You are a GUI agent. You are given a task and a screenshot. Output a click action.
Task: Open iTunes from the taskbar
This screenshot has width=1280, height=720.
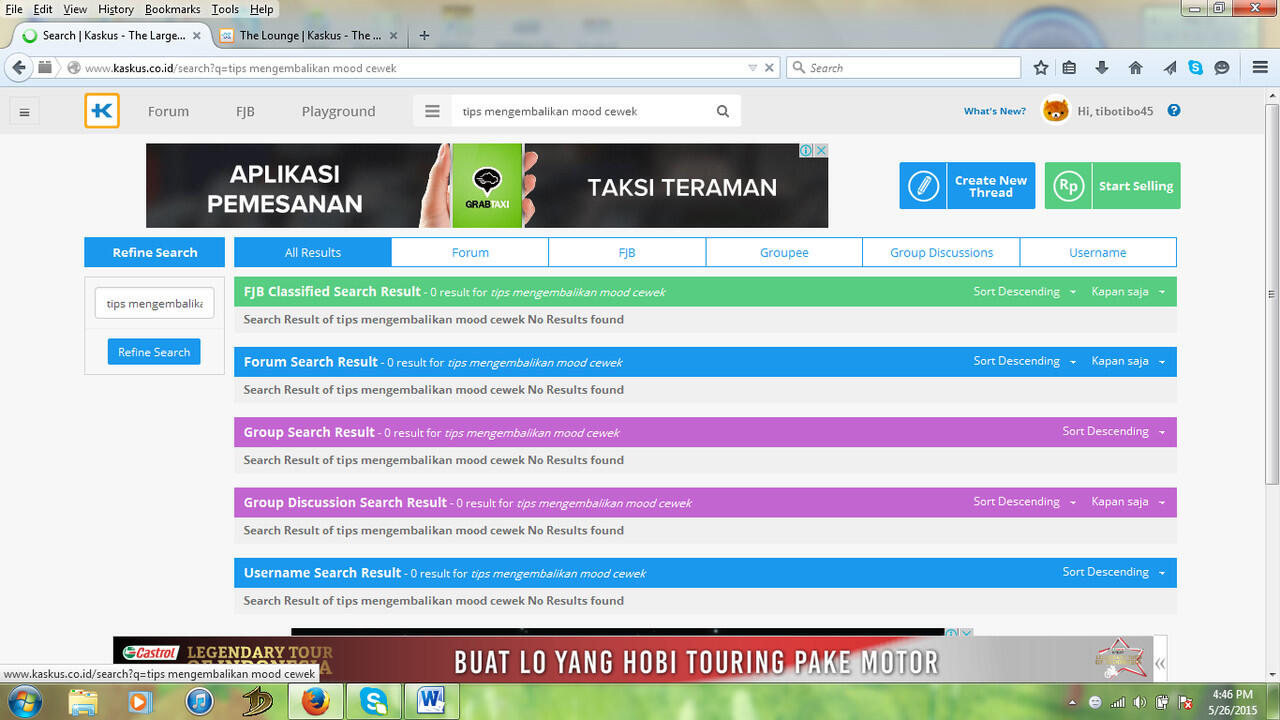click(200, 701)
